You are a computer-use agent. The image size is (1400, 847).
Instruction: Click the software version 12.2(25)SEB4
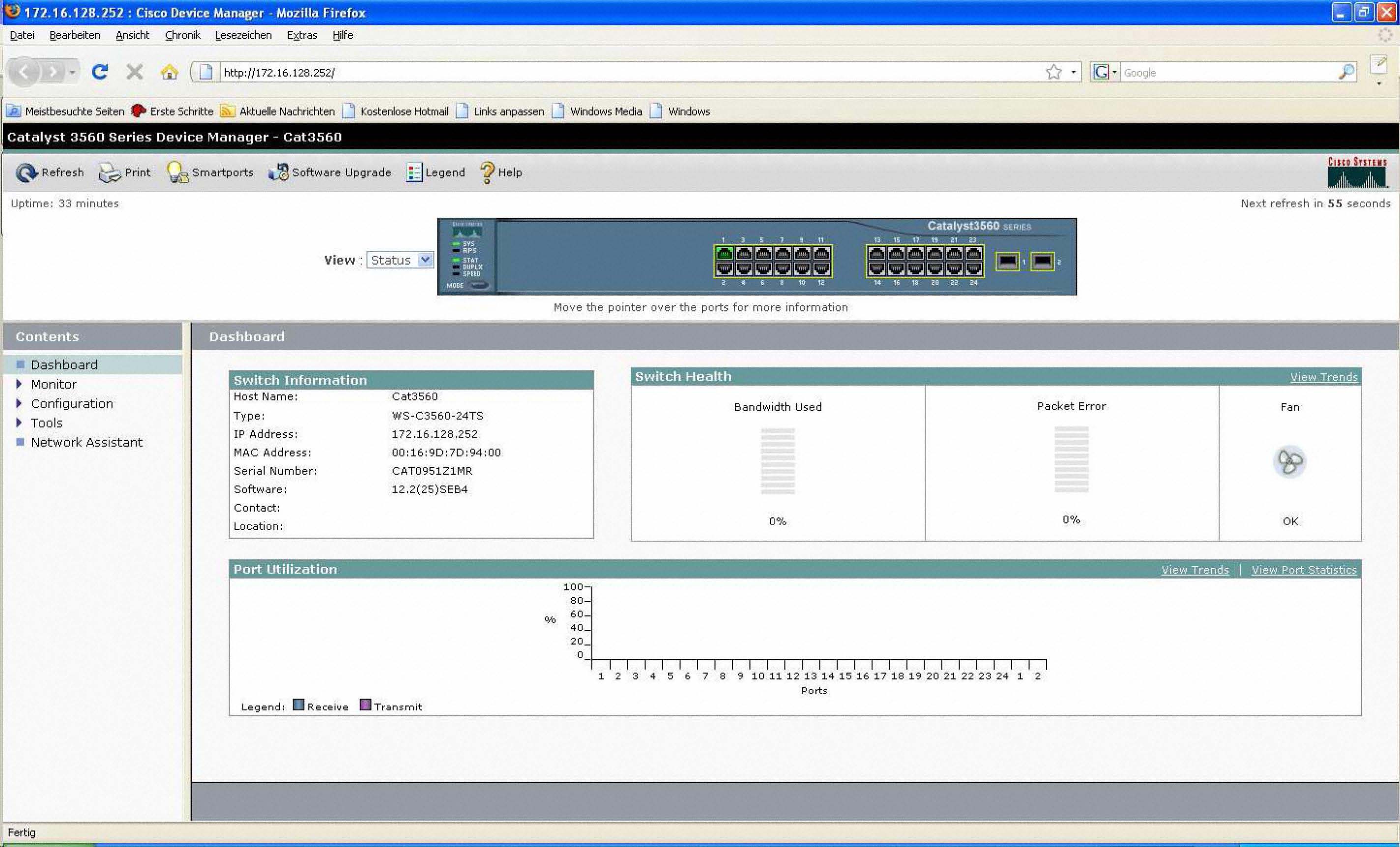[430, 489]
